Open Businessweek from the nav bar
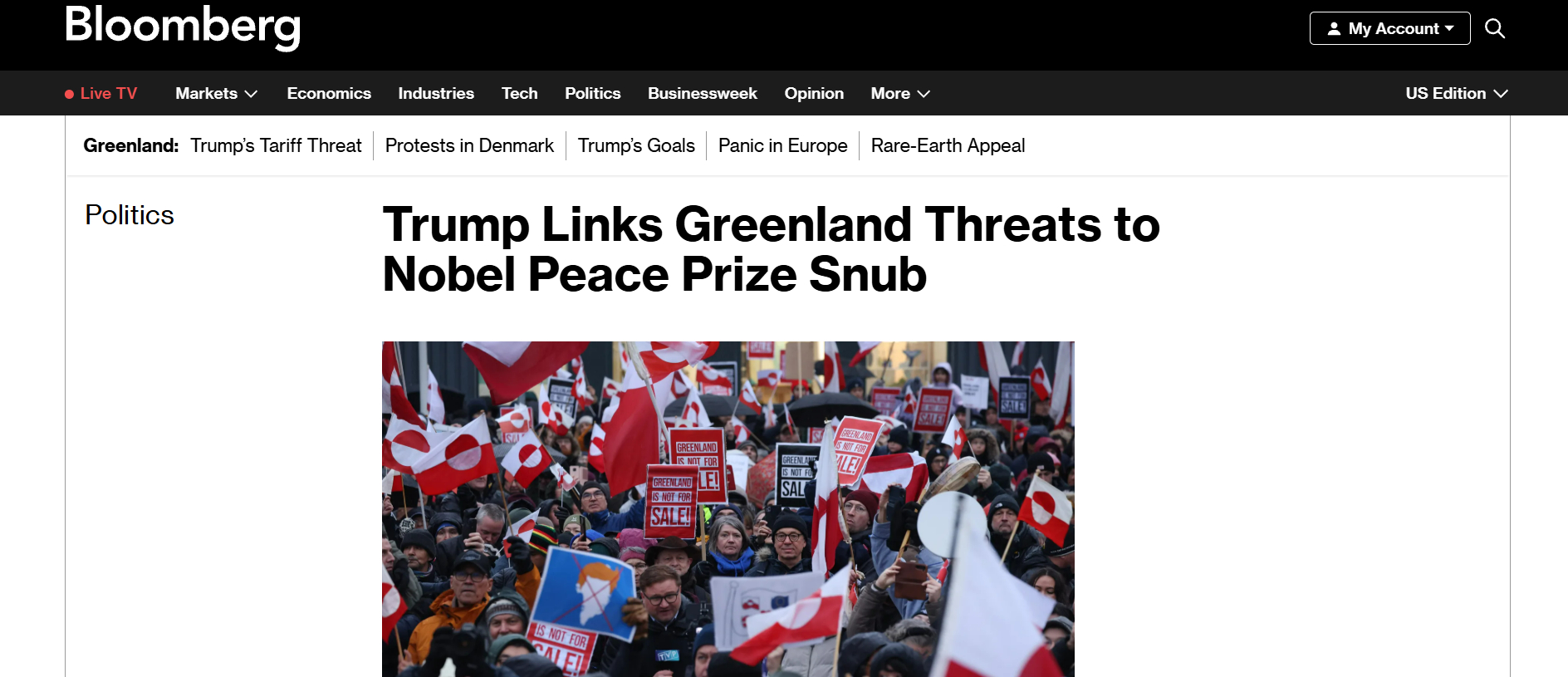 (703, 93)
